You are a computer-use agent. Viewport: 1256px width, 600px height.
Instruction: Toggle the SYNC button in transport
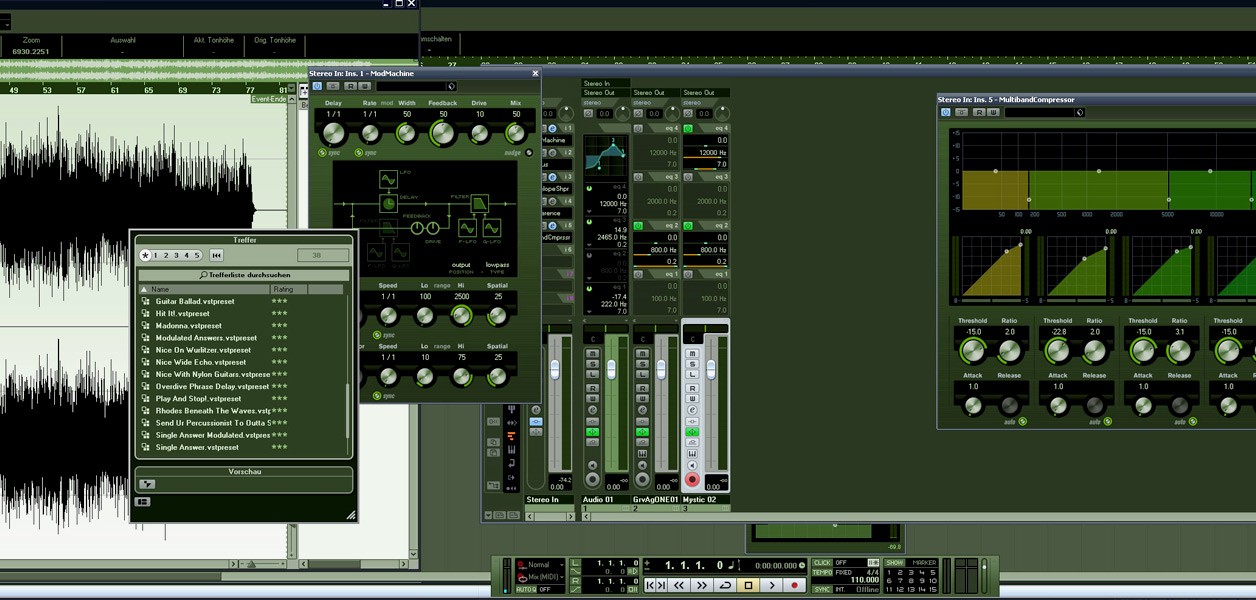click(x=822, y=590)
